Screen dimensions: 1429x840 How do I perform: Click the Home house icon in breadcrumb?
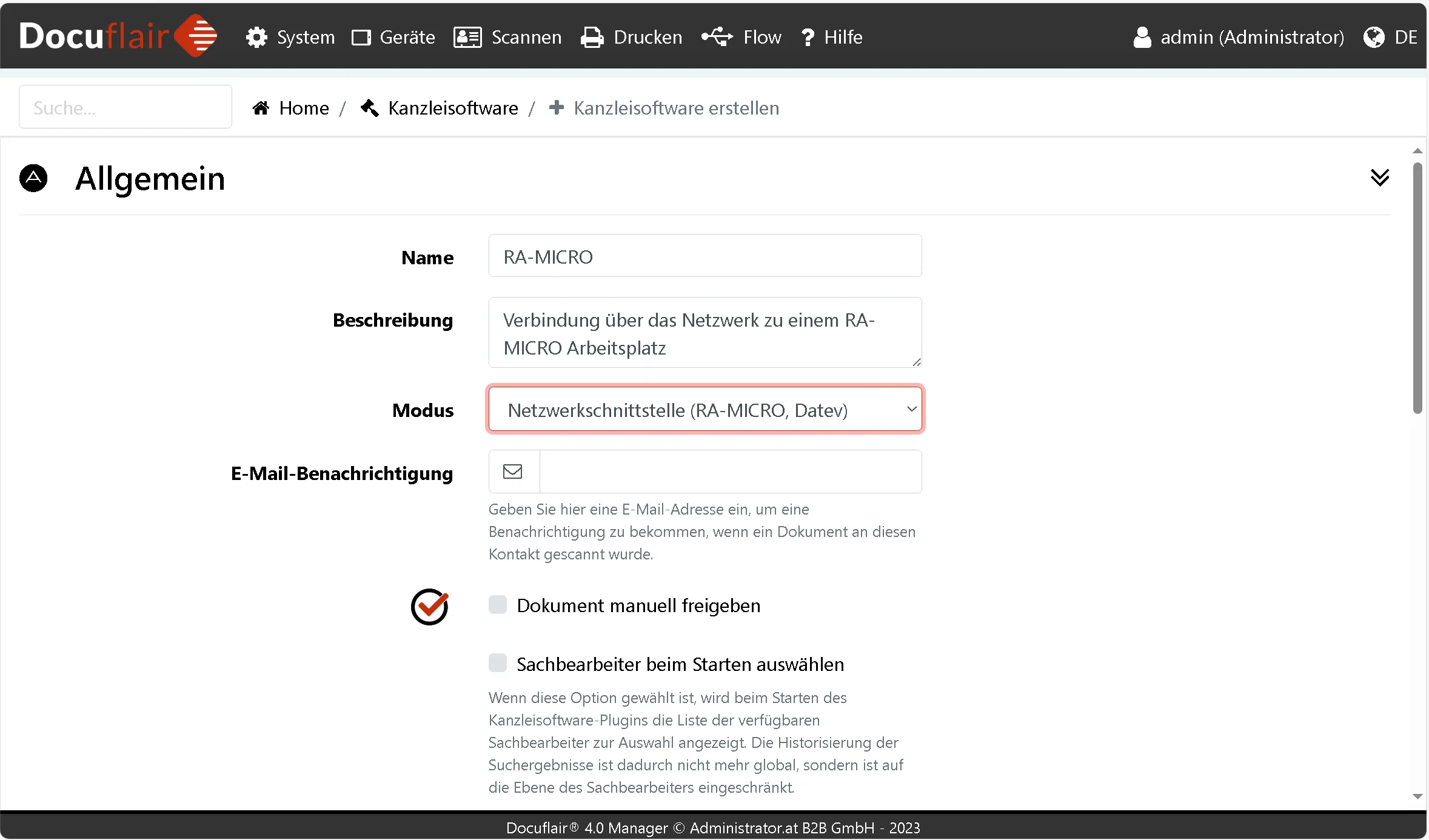[x=261, y=108]
